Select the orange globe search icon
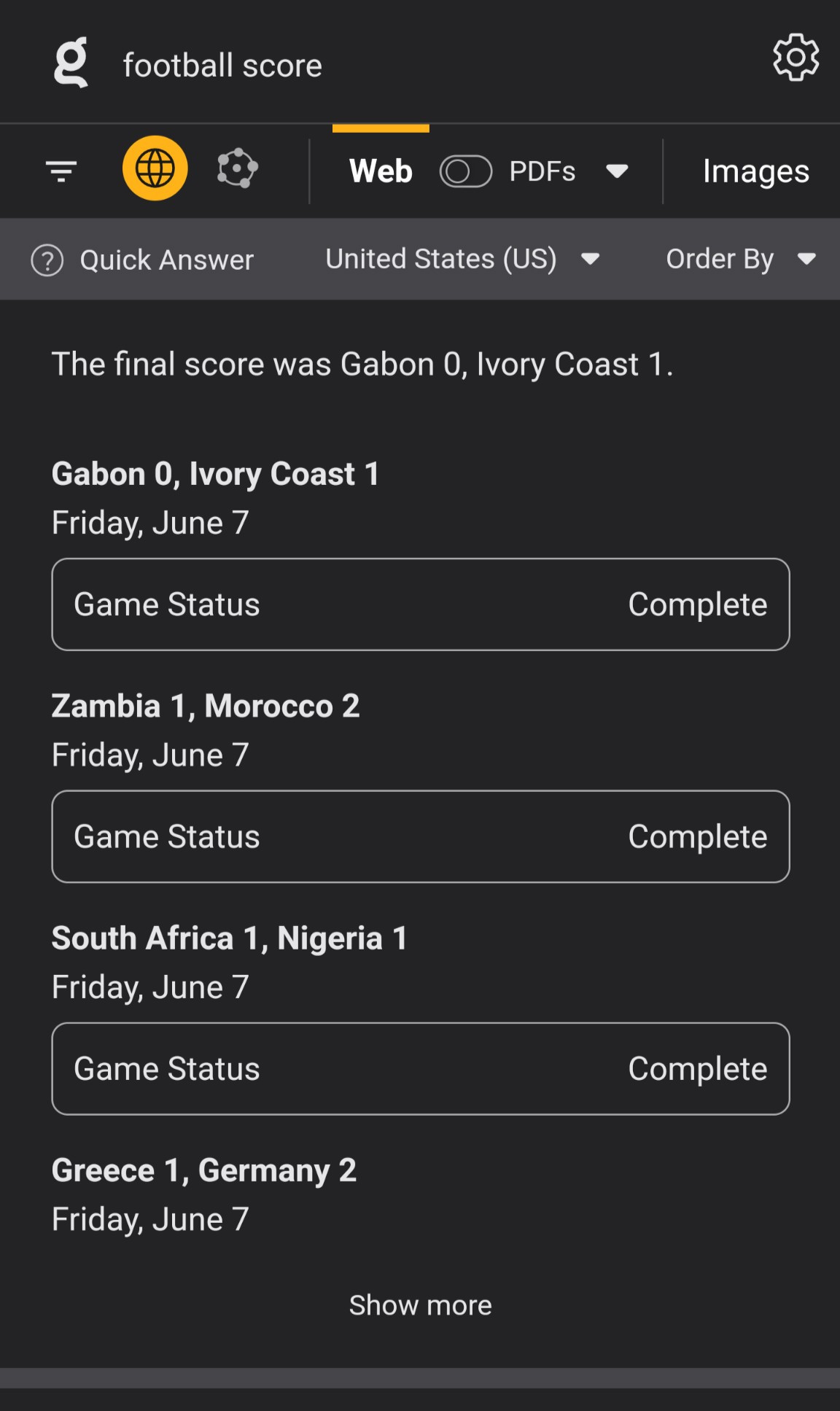This screenshot has height=1411, width=840. coord(155,168)
